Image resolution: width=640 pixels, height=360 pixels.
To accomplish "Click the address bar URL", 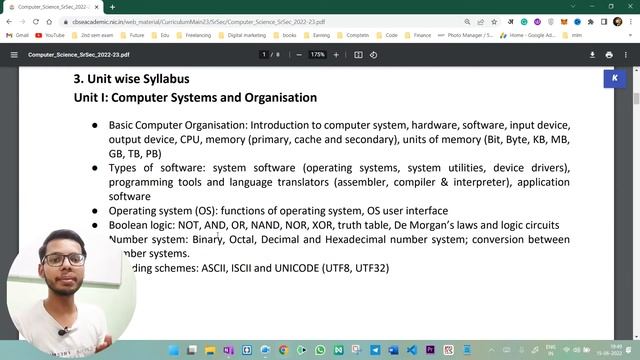I will [x=198, y=22].
